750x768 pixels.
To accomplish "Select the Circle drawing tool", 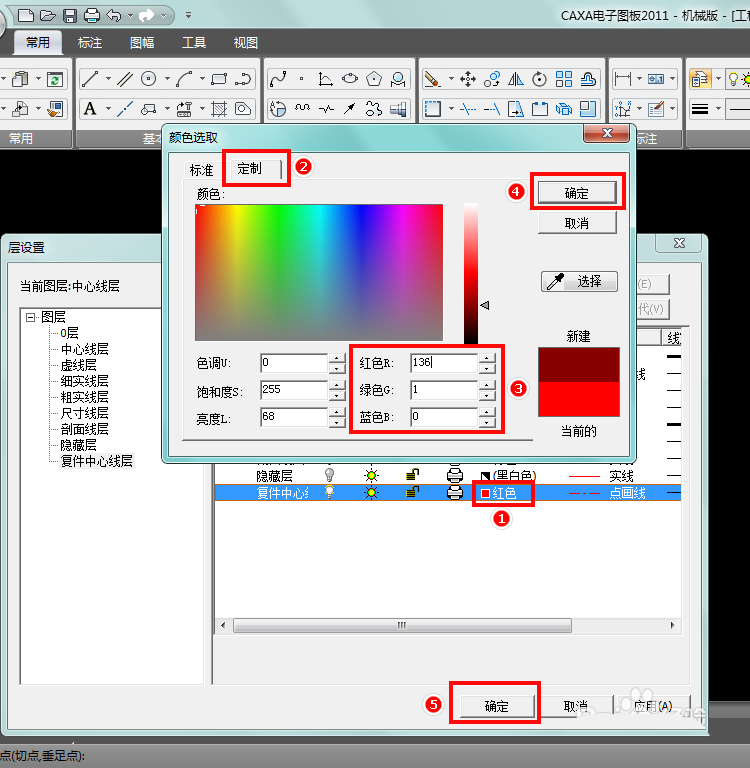I will coord(148,79).
